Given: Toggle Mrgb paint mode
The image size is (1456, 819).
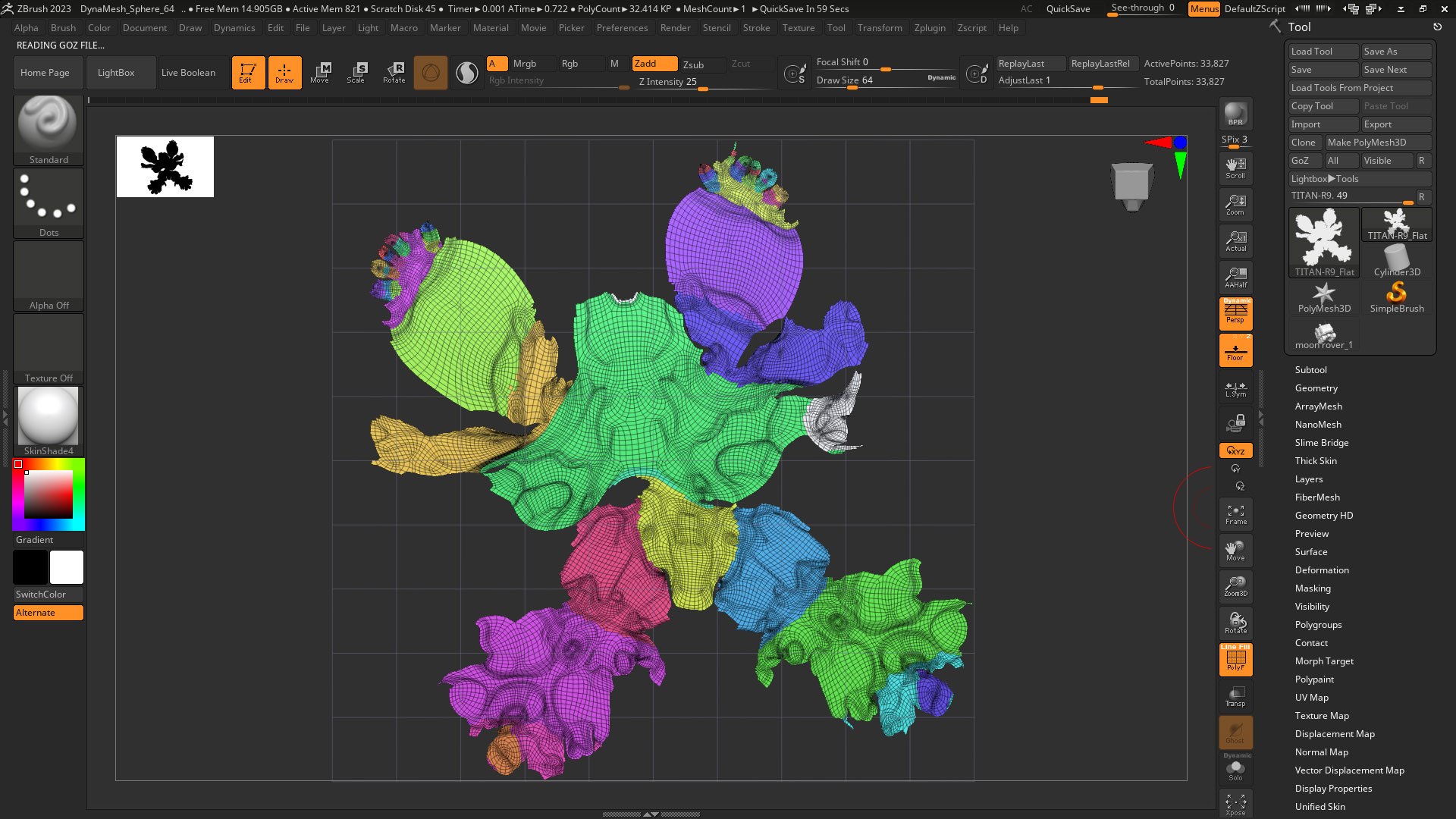Looking at the screenshot, I should [x=533, y=64].
